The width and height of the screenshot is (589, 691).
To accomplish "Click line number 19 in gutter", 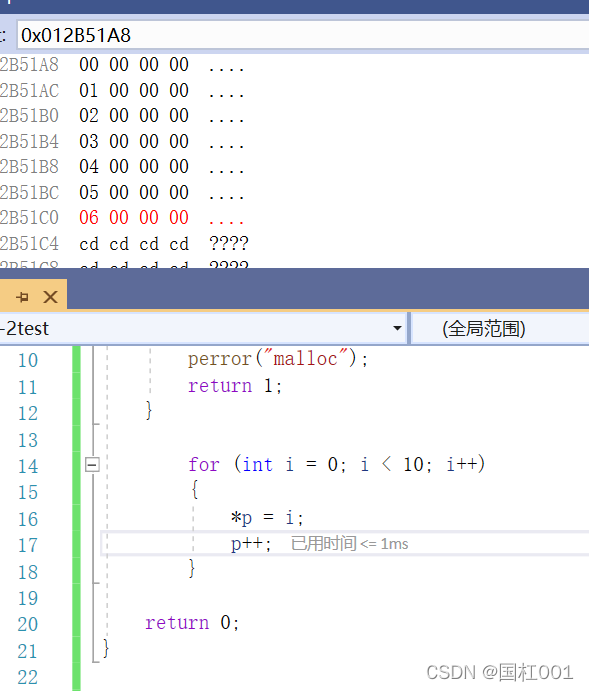I will [x=28, y=598].
